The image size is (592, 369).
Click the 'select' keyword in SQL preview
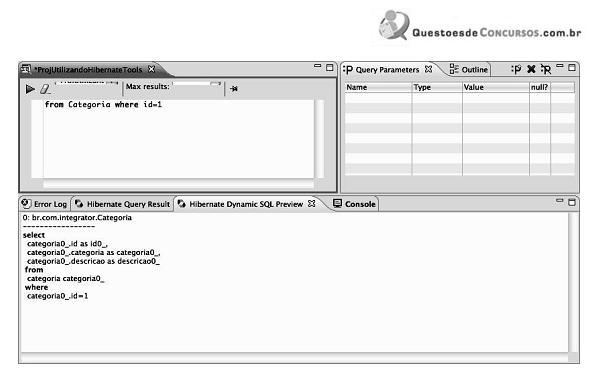click(x=34, y=235)
